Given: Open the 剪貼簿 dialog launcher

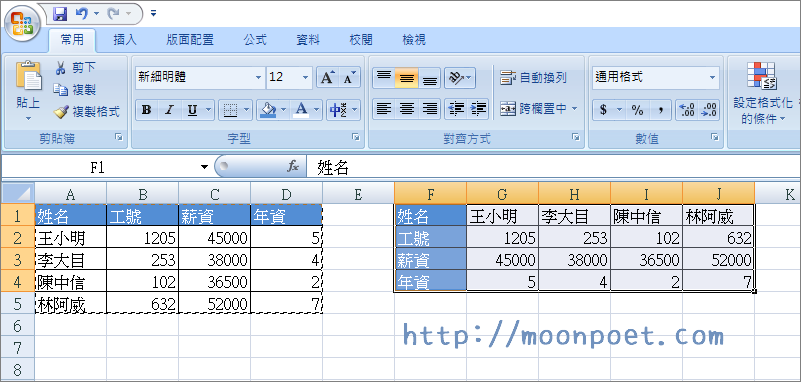Looking at the screenshot, I should click(x=119, y=137).
